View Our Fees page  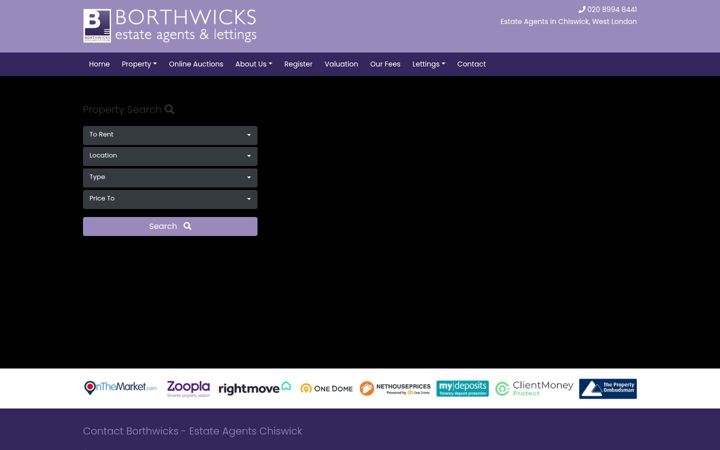[x=385, y=64]
